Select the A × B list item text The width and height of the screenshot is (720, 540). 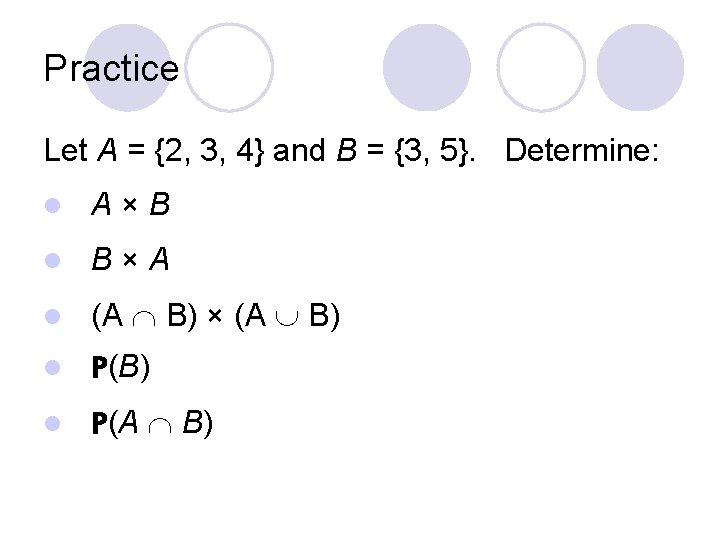(x=130, y=206)
